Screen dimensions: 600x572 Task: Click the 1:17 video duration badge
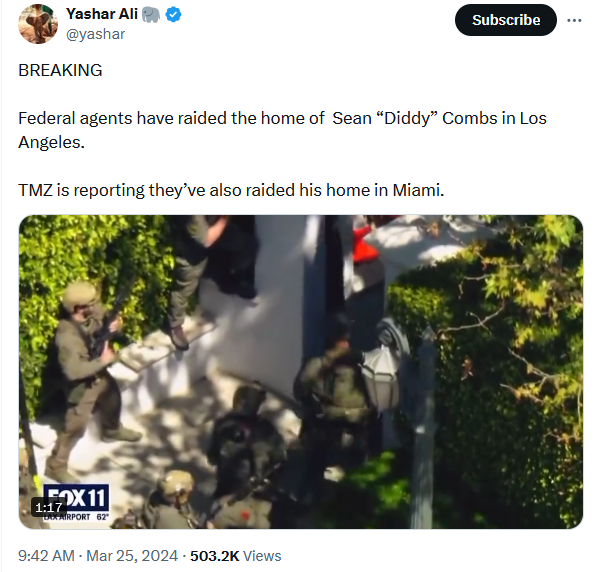[x=49, y=507]
